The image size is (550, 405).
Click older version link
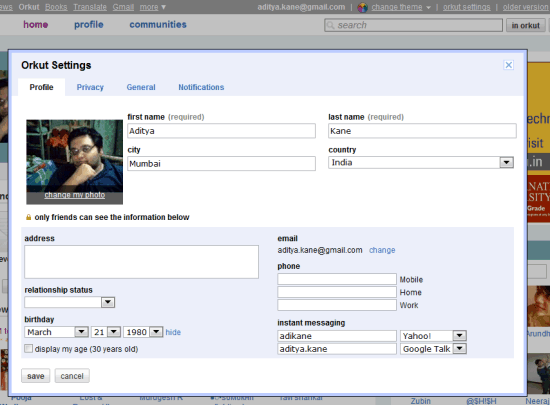526,7
